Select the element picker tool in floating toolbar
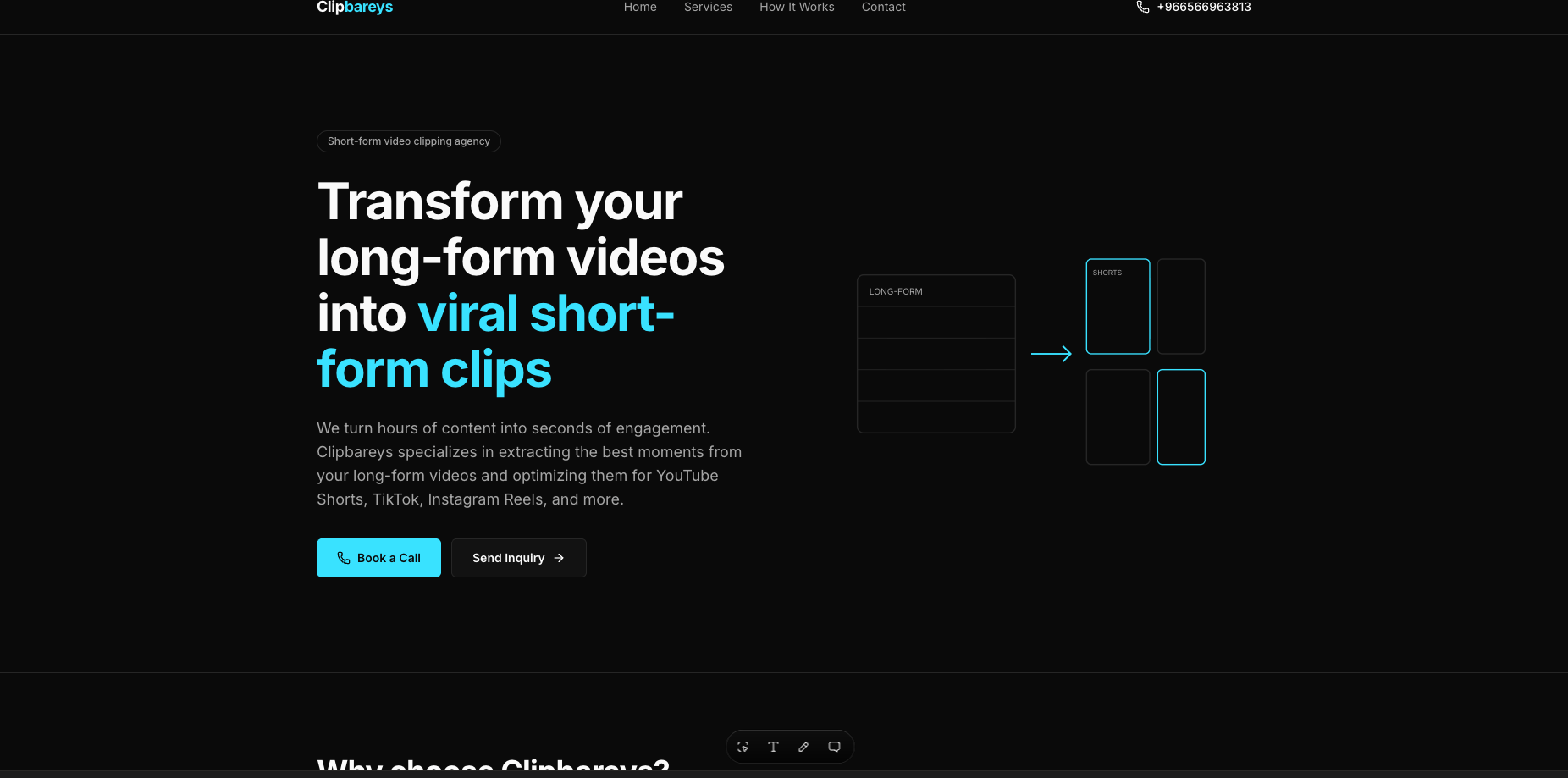The width and height of the screenshot is (1568, 778). click(743, 747)
